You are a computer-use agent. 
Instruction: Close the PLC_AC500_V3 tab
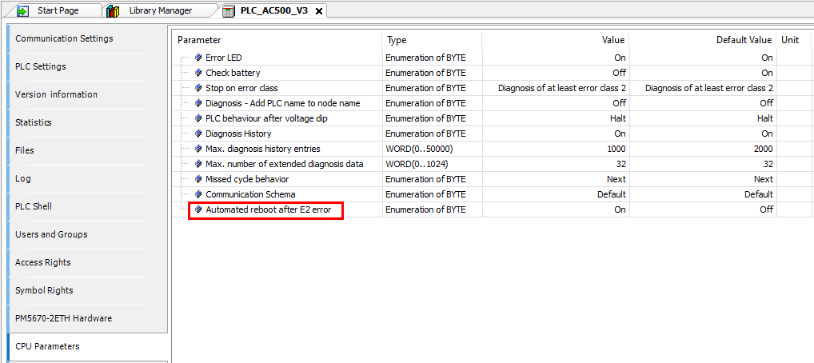pos(319,11)
